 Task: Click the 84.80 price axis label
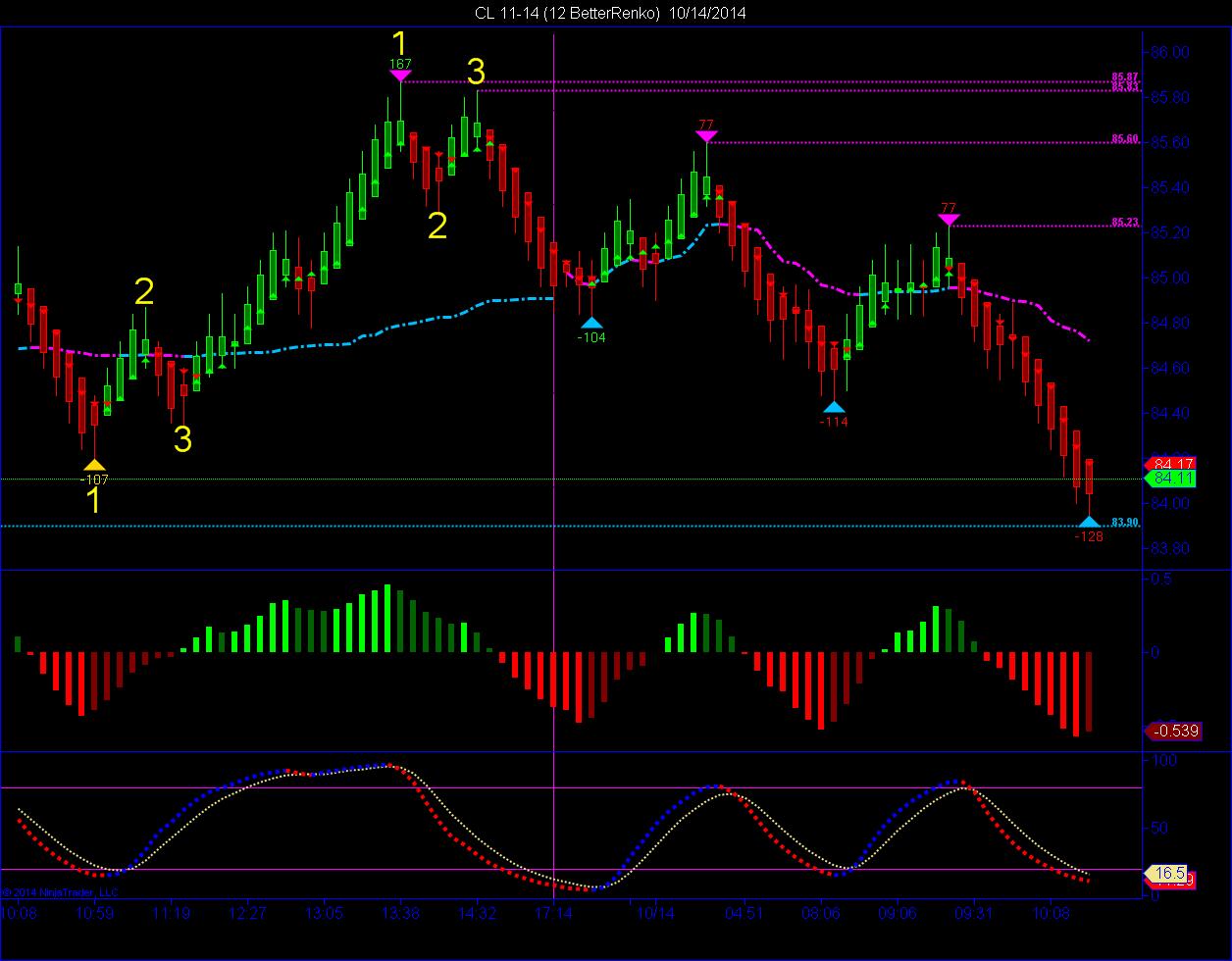(x=1172, y=323)
